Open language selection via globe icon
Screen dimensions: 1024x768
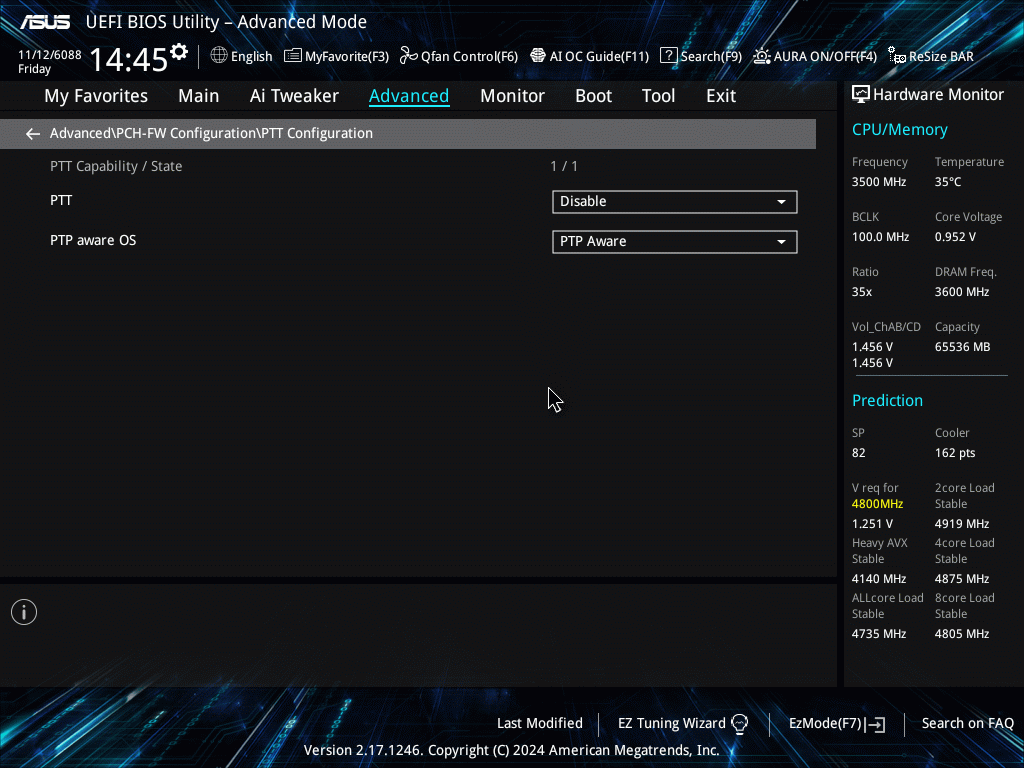tap(241, 56)
